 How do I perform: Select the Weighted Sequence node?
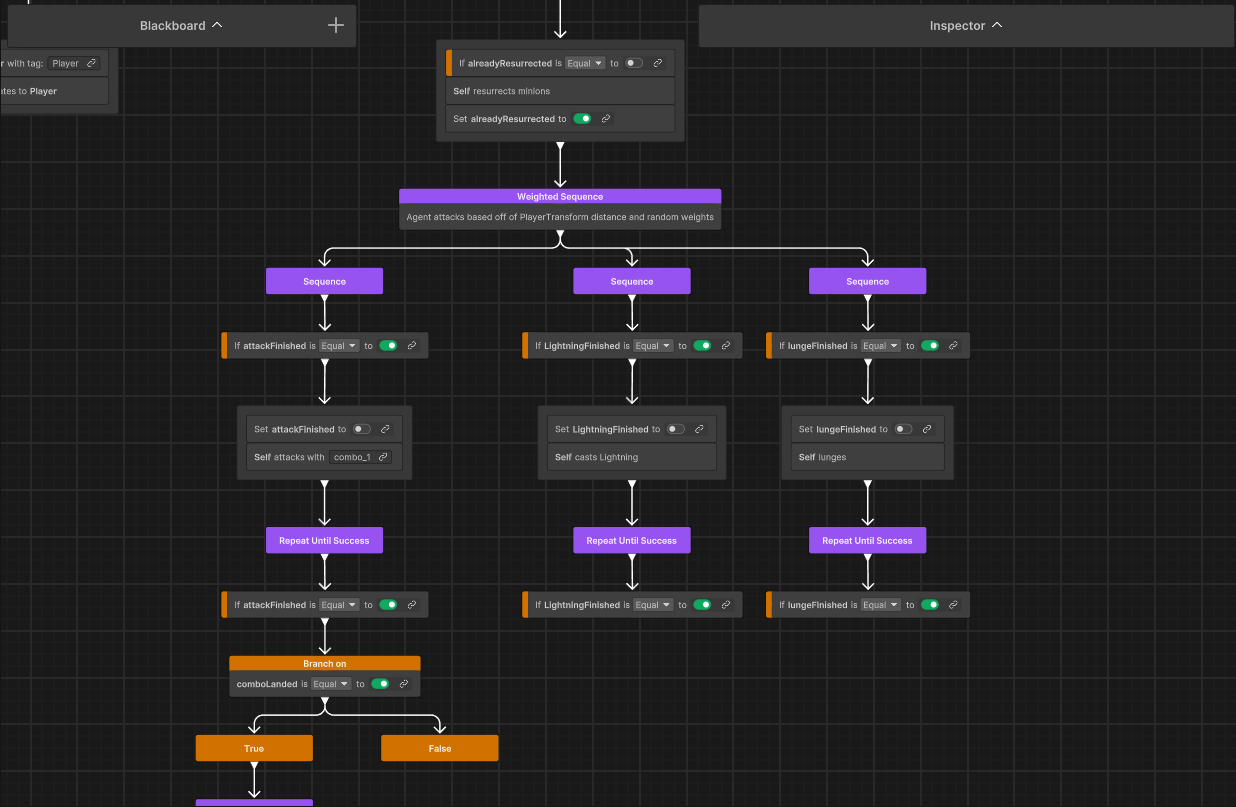[x=559, y=196]
